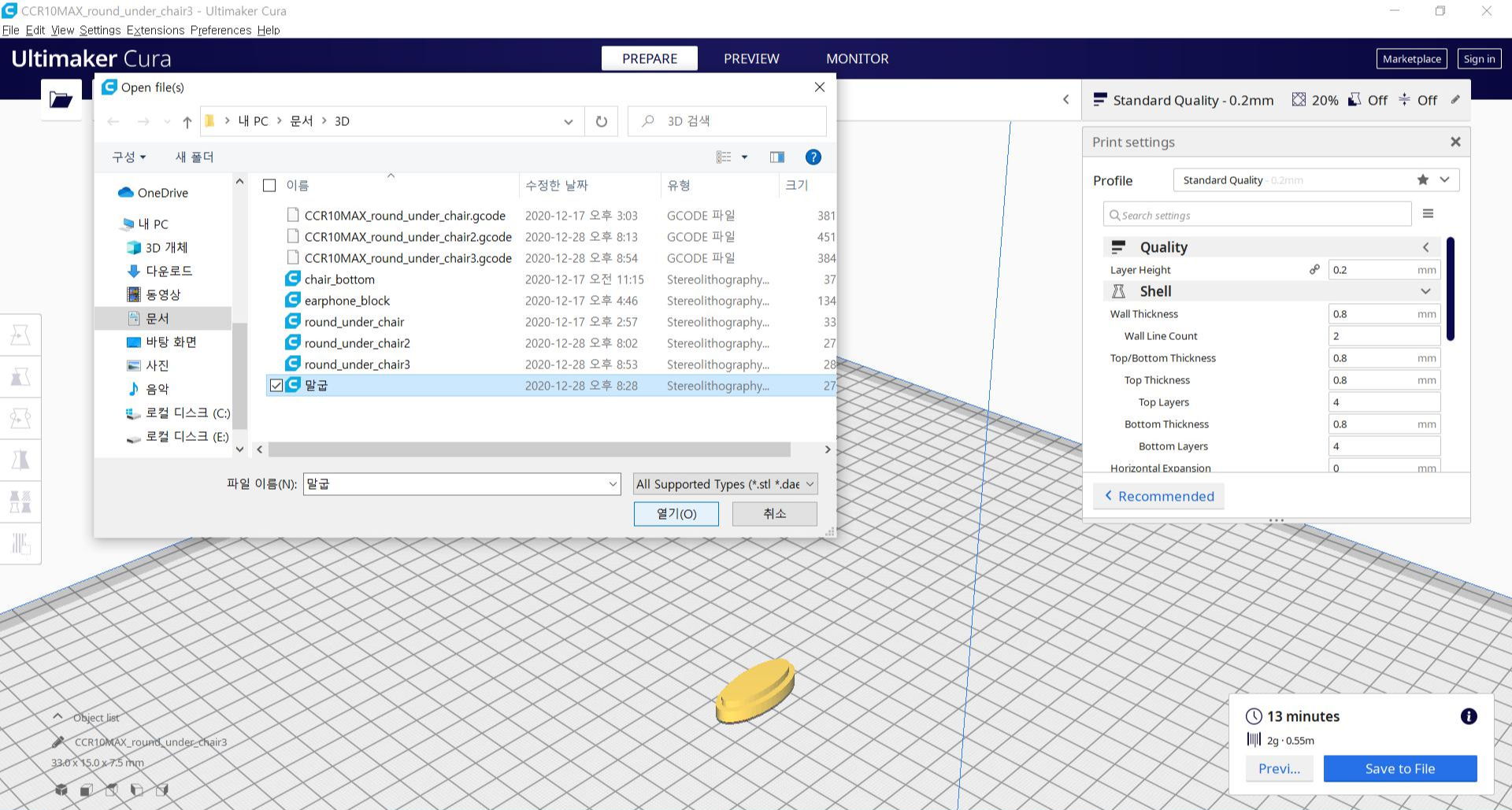Close the Print settings panel

(x=1455, y=142)
